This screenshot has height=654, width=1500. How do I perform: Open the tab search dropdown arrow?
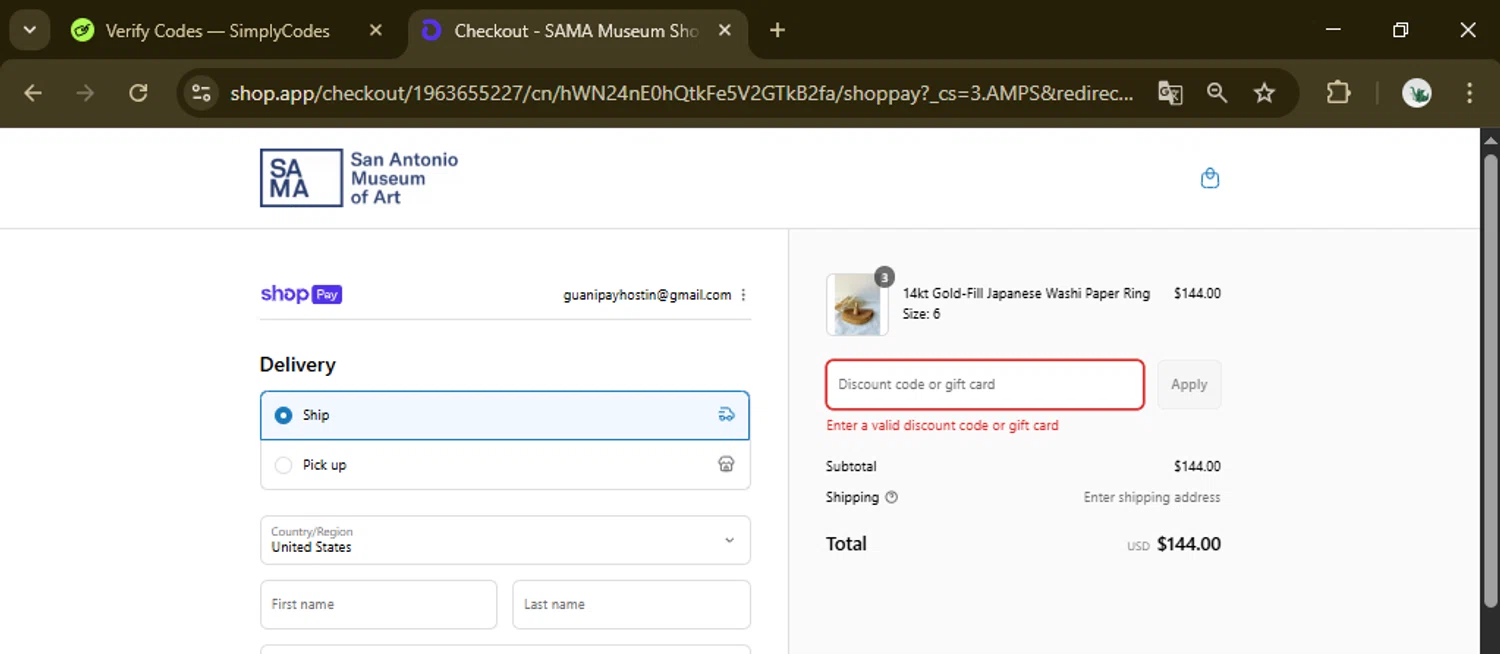pyautogui.click(x=29, y=30)
